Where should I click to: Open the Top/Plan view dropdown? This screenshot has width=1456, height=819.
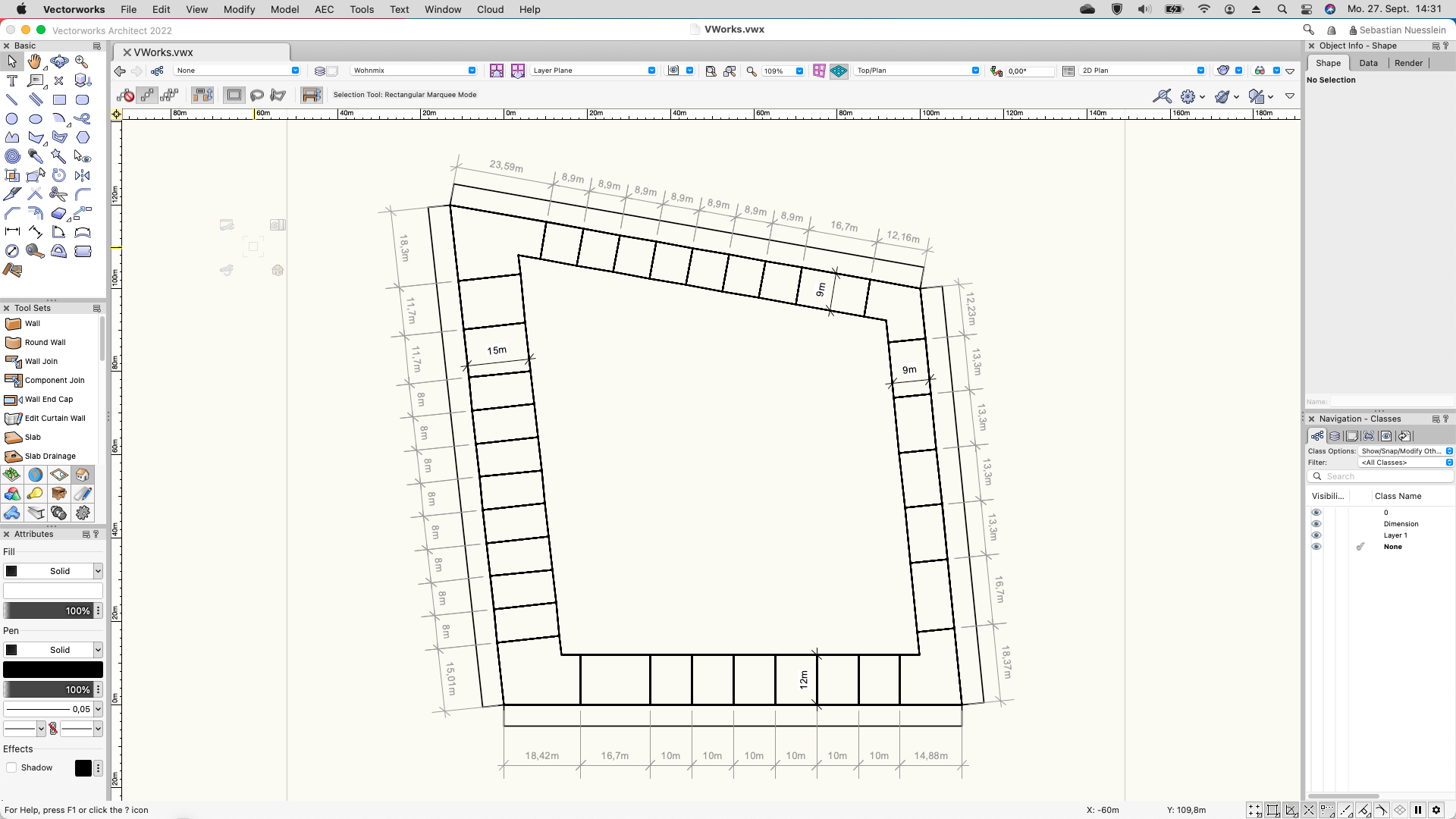tap(917, 71)
